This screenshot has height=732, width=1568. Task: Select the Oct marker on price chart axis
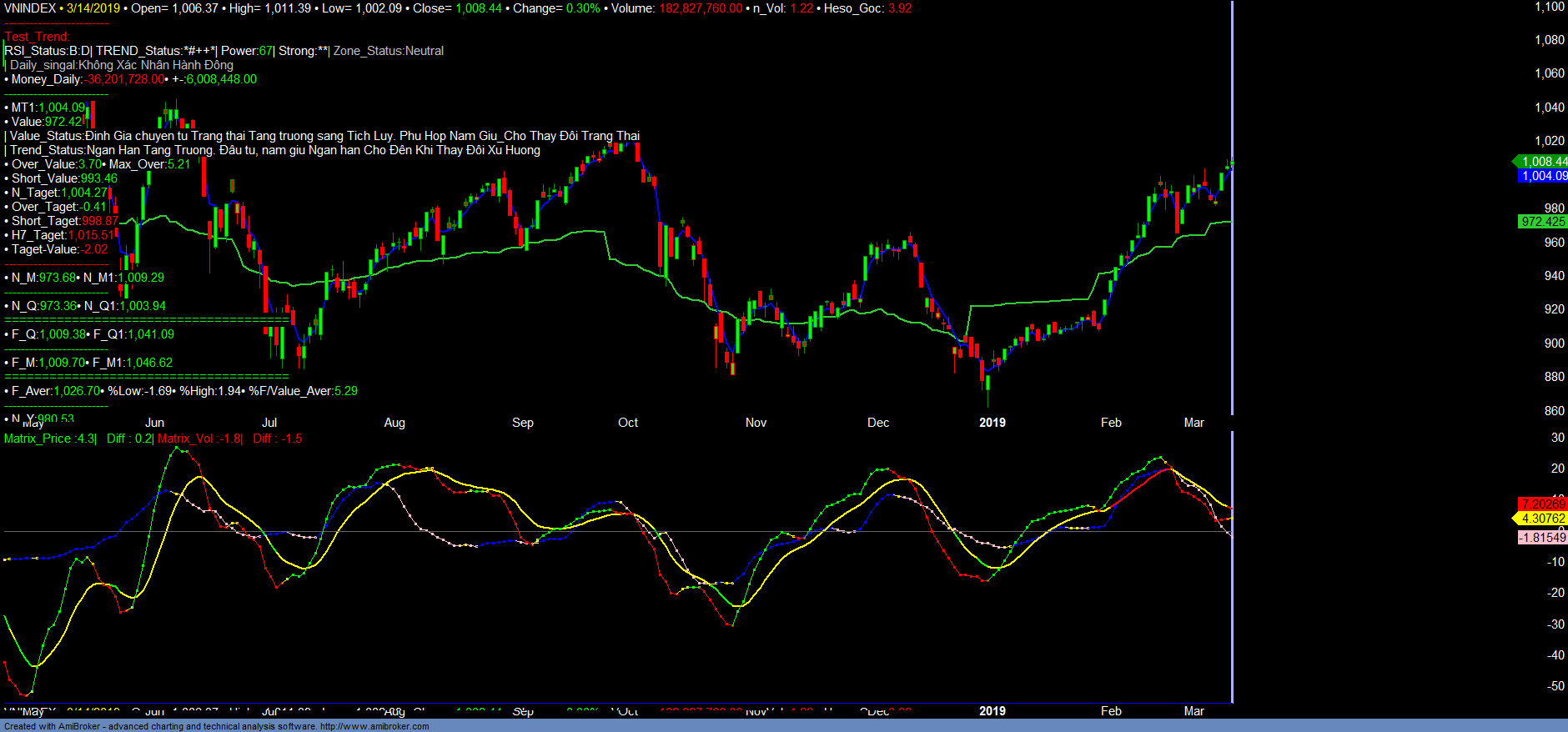click(628, 423)
